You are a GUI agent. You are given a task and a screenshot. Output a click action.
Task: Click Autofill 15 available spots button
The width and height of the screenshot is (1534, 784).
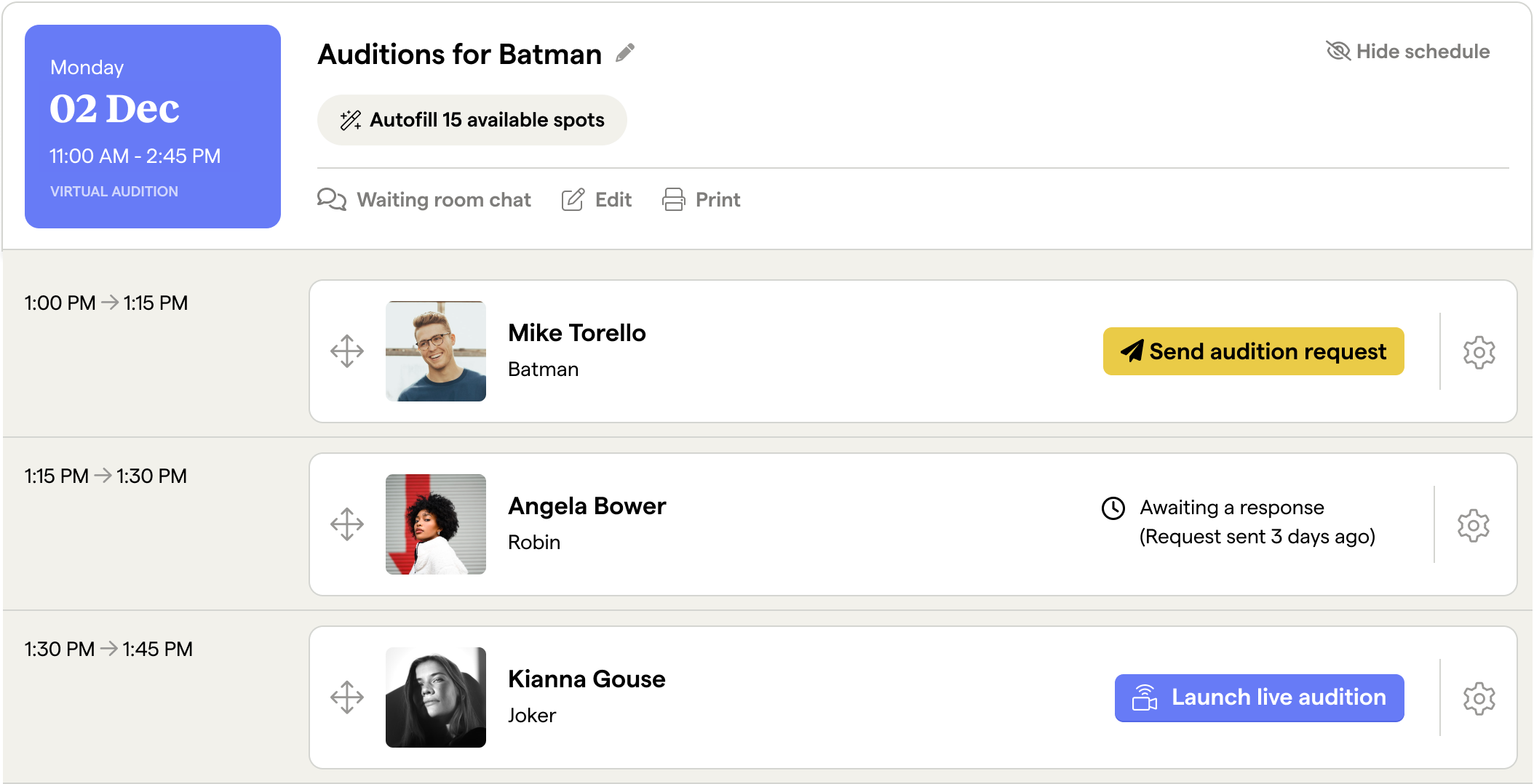(472, 120)
